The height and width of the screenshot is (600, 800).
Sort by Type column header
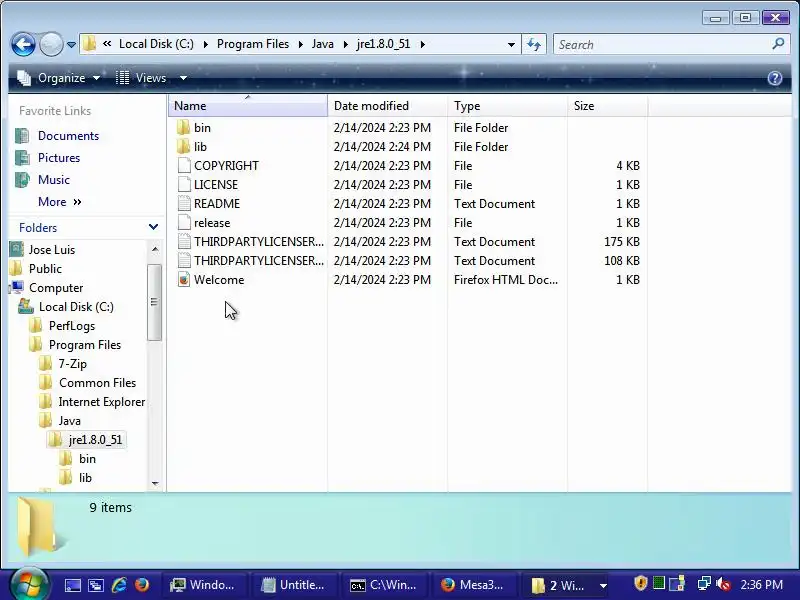tap(507, 106)
